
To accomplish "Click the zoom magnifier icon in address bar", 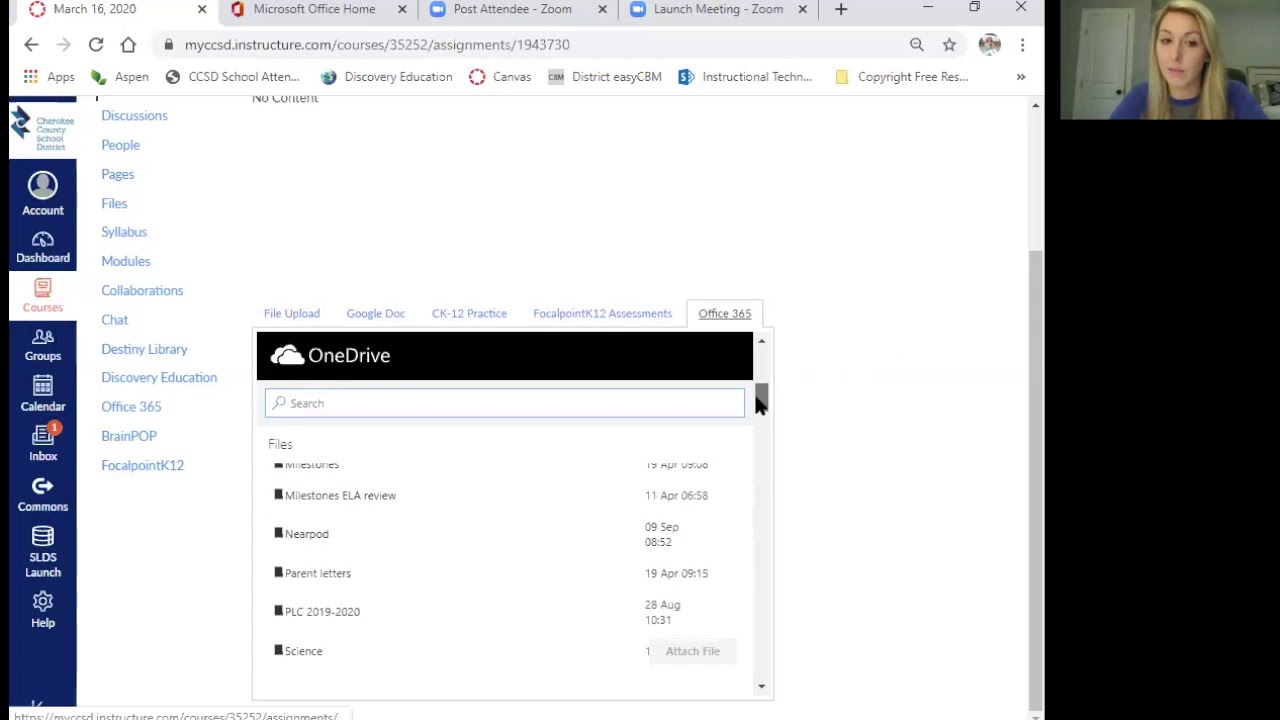I will (x=917, y=44).
